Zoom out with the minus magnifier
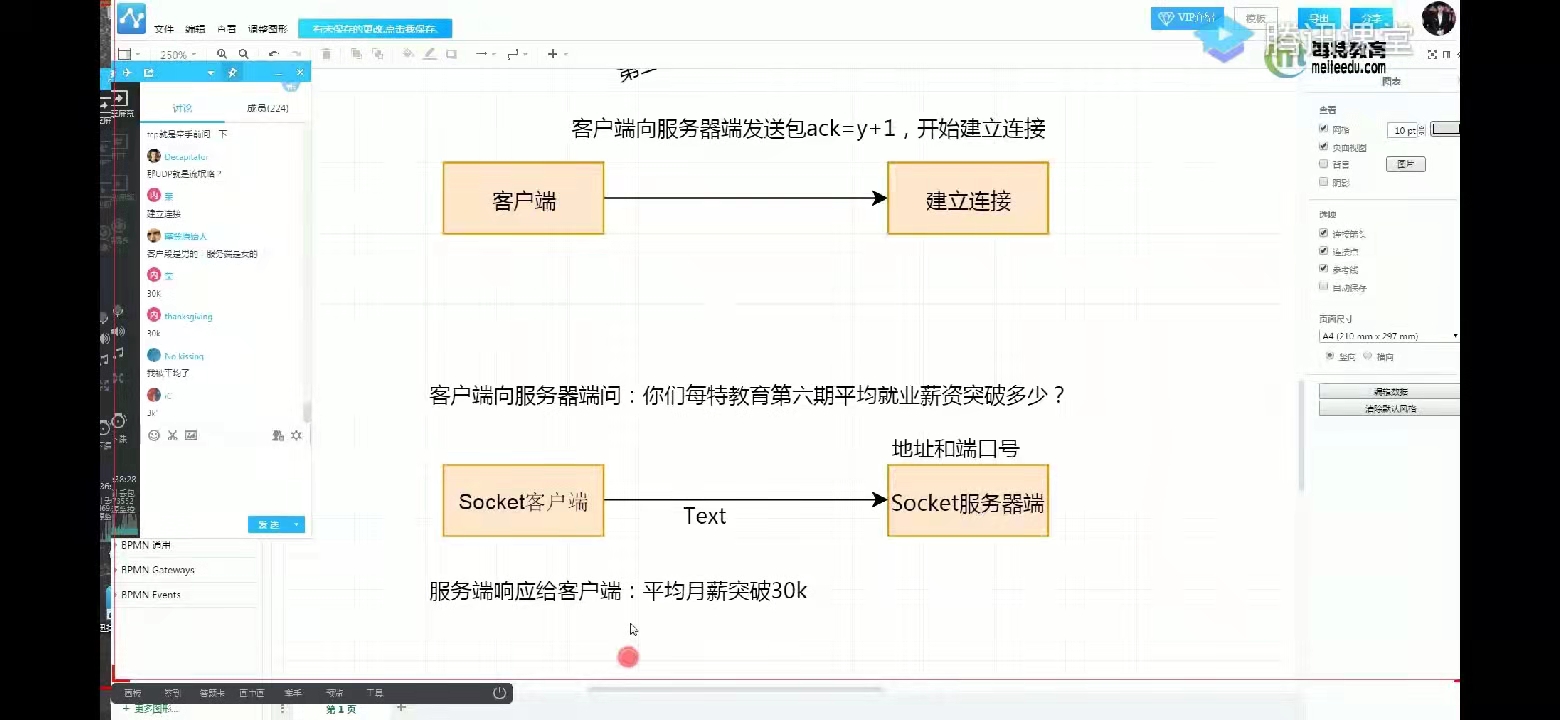 tap(243, 54)
